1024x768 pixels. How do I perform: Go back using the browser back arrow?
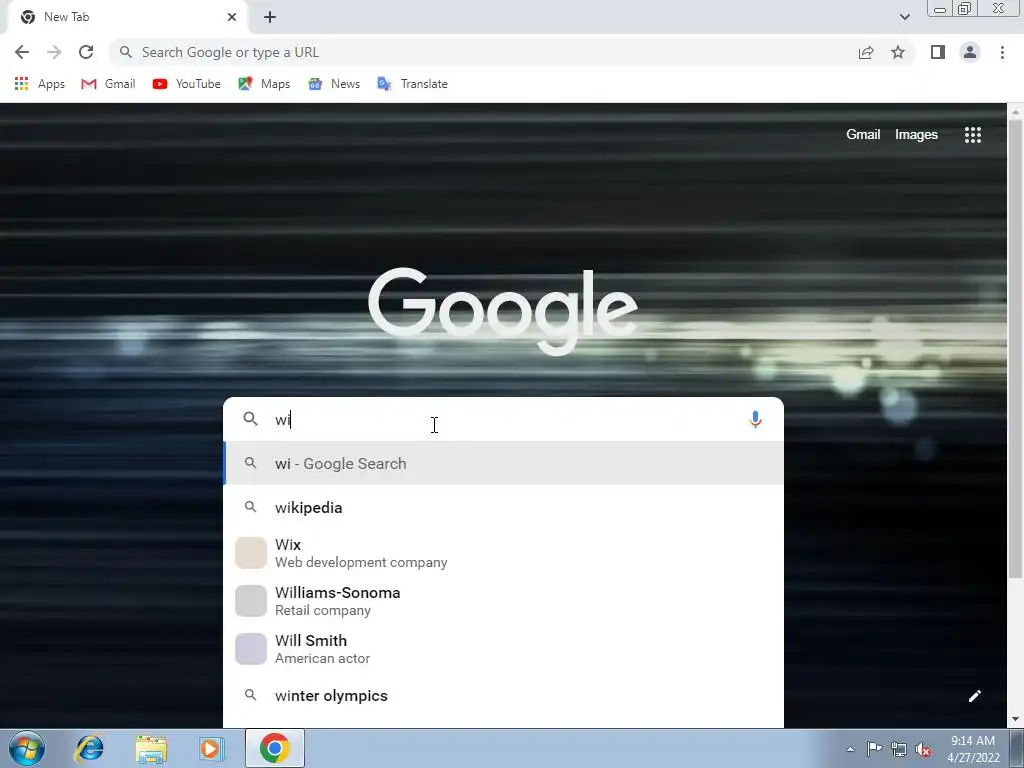coord(22,52)
